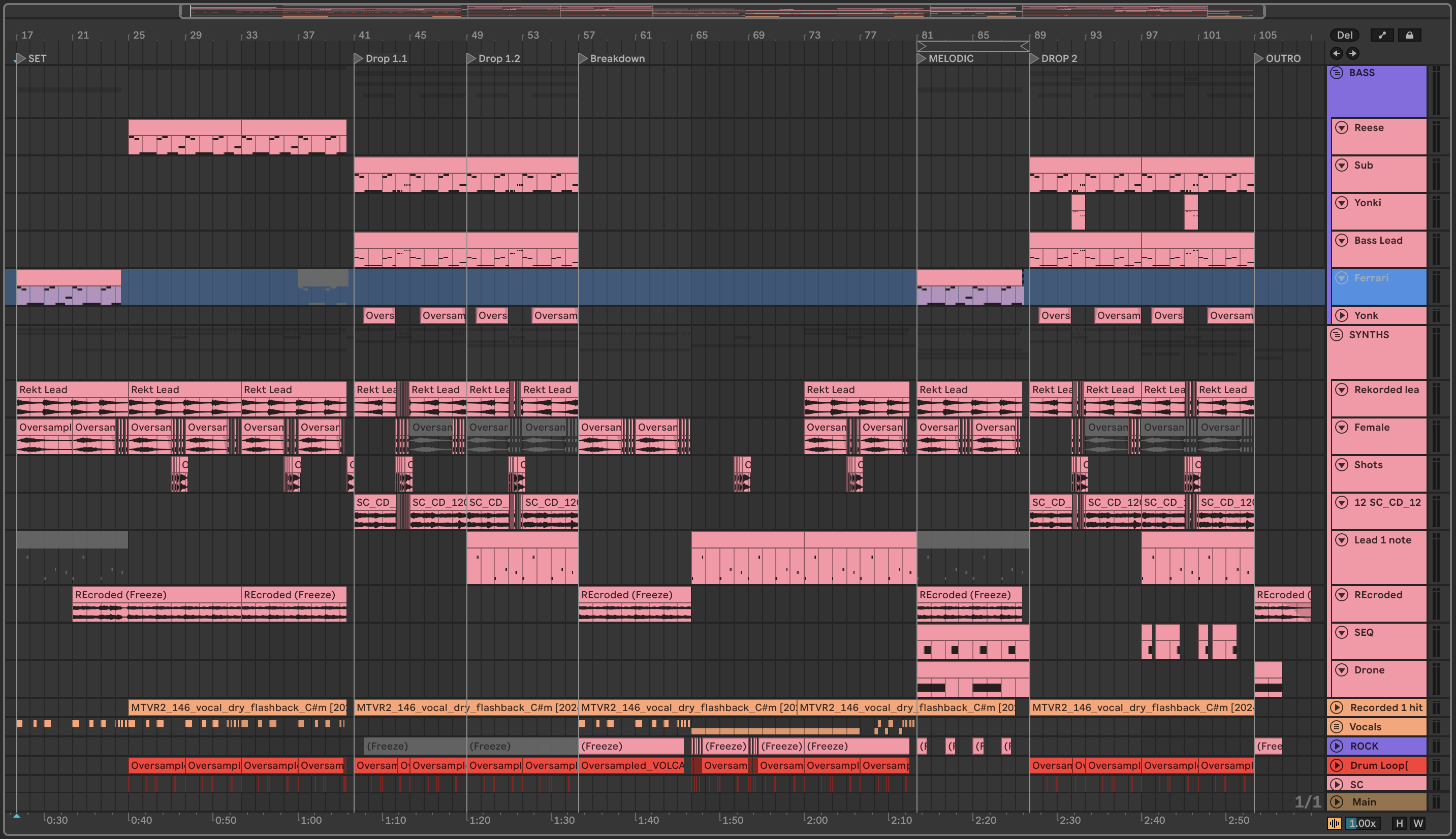Fold the selected Ferrari track triangle
The height and width of the screenshot is (839, 1456).
[1342, 278]
